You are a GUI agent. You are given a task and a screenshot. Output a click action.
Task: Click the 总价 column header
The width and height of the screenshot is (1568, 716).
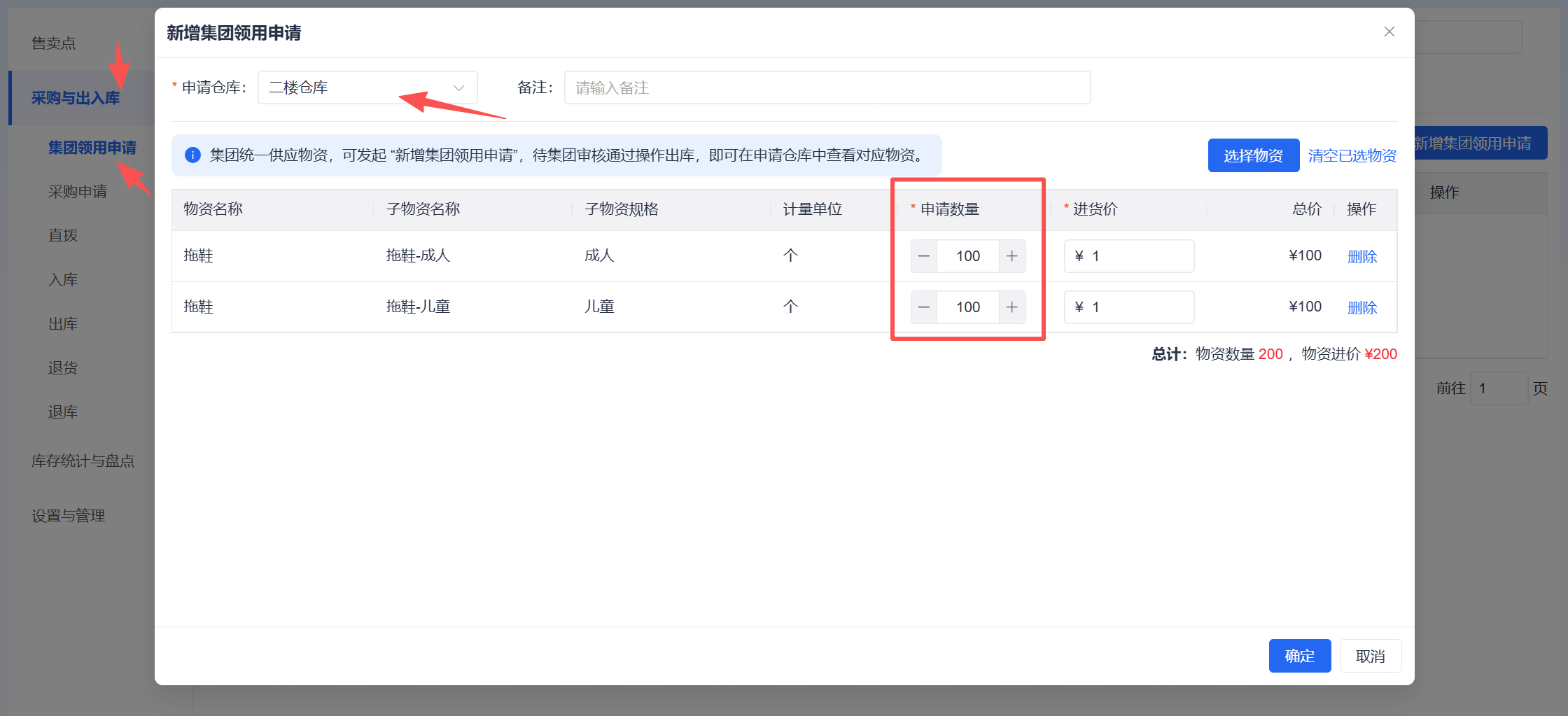coord(1307,209)
